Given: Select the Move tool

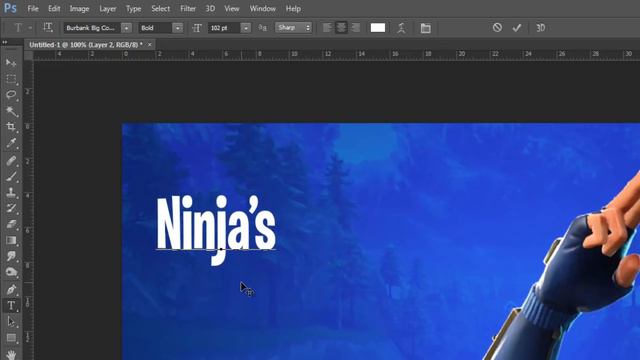Looking at the screenshot, I should (x=11, y=62).
